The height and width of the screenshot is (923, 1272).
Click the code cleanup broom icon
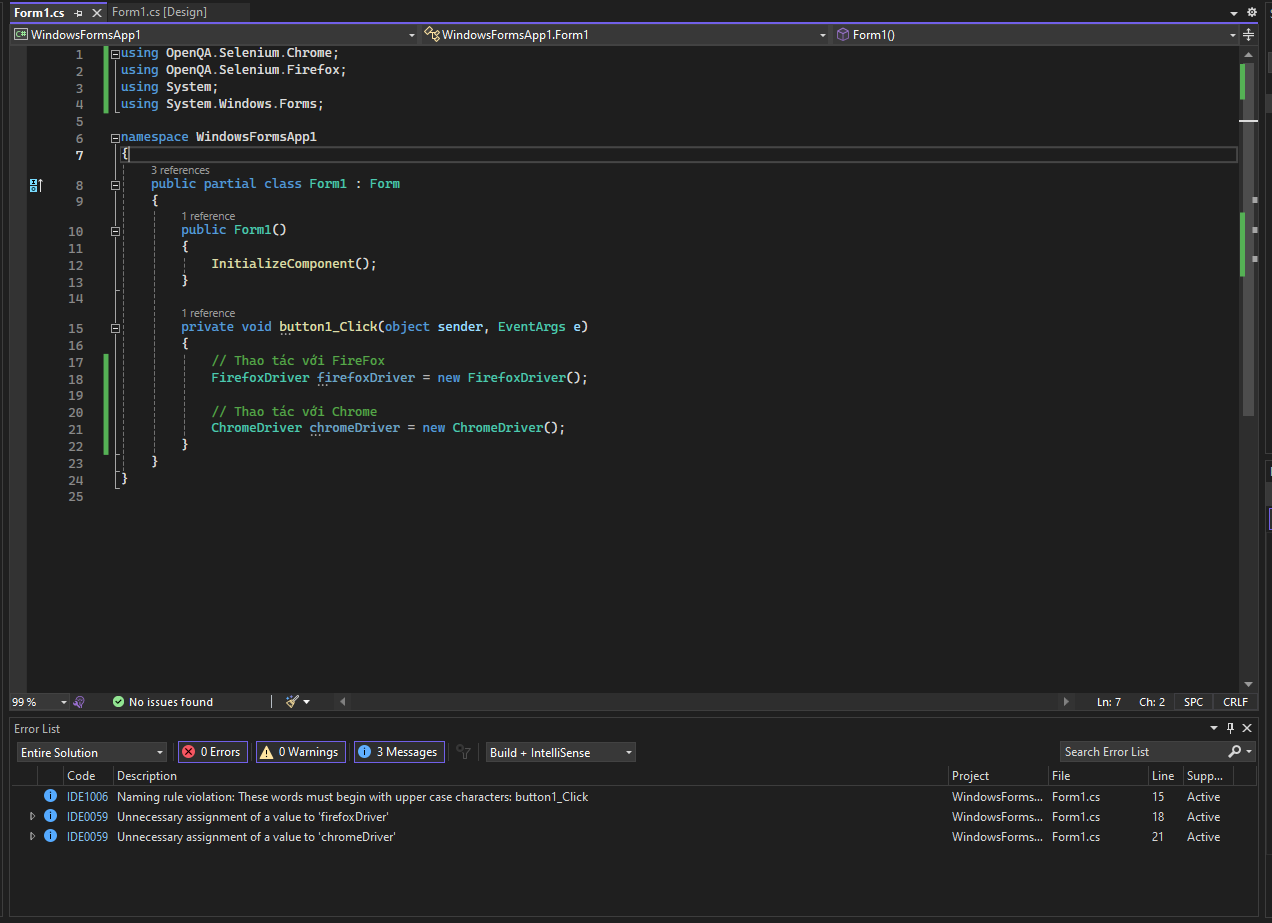pyautogui.click(x=292, y=702)
